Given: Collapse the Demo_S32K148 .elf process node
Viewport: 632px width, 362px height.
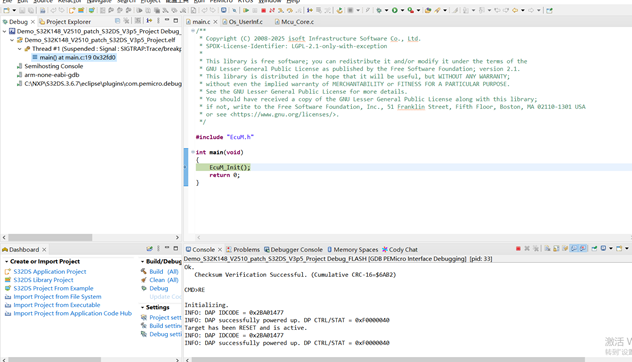Looking at the screenshot, I should pos(12,40).
